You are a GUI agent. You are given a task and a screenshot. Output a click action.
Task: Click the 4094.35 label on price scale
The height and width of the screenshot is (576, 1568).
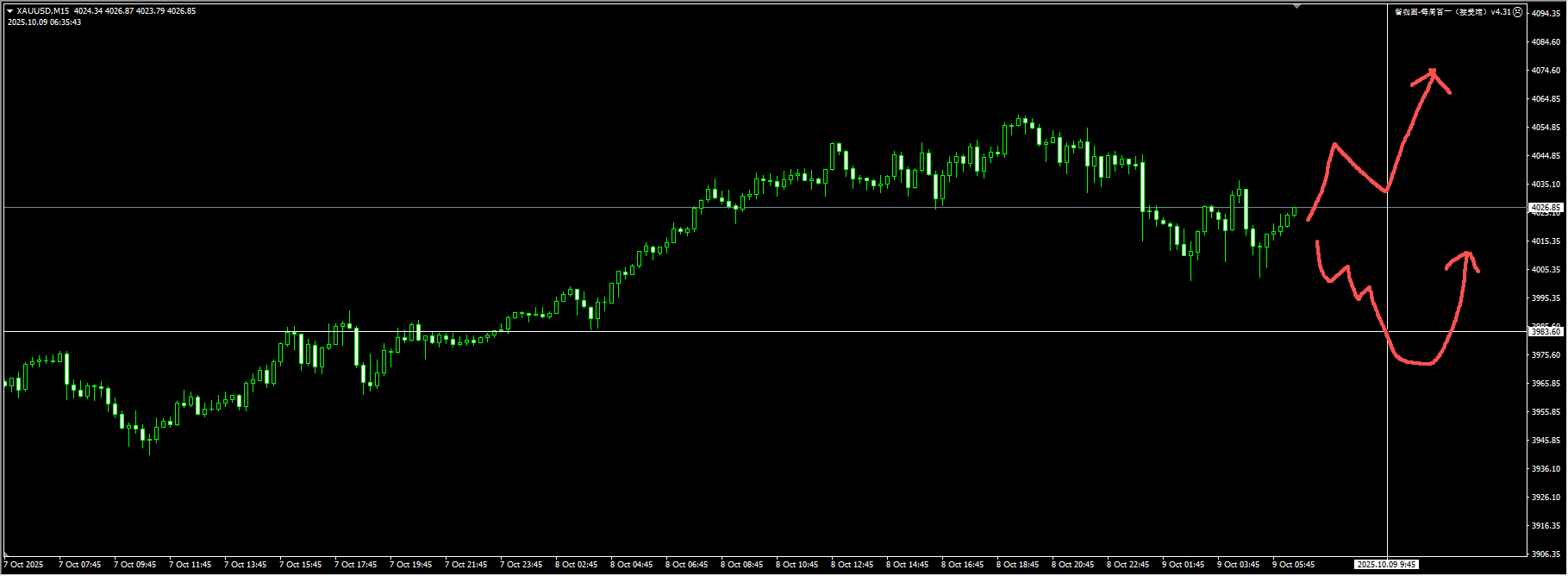click(x=1545, y=14)
